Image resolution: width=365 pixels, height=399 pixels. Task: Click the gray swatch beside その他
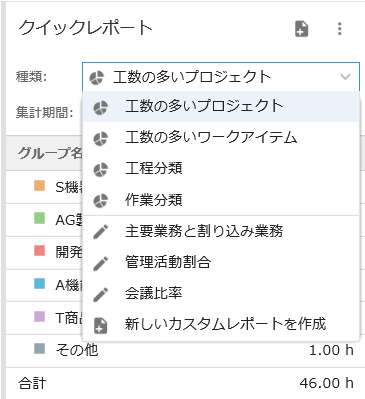click(x=40, y=349)
